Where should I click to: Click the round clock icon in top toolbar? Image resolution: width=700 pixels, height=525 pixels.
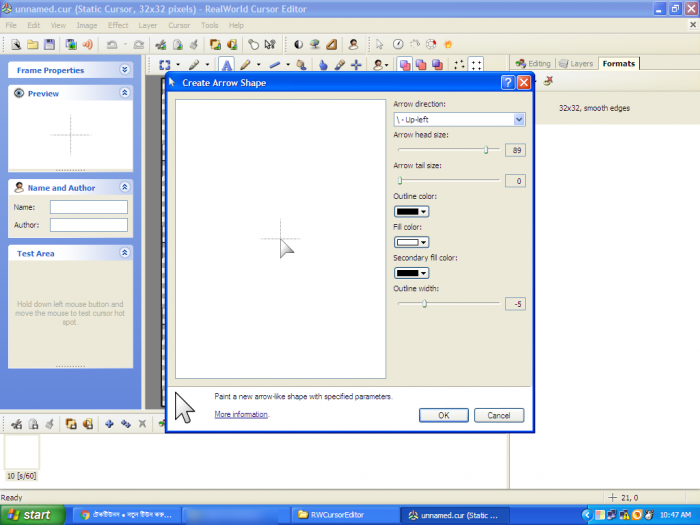398,44
